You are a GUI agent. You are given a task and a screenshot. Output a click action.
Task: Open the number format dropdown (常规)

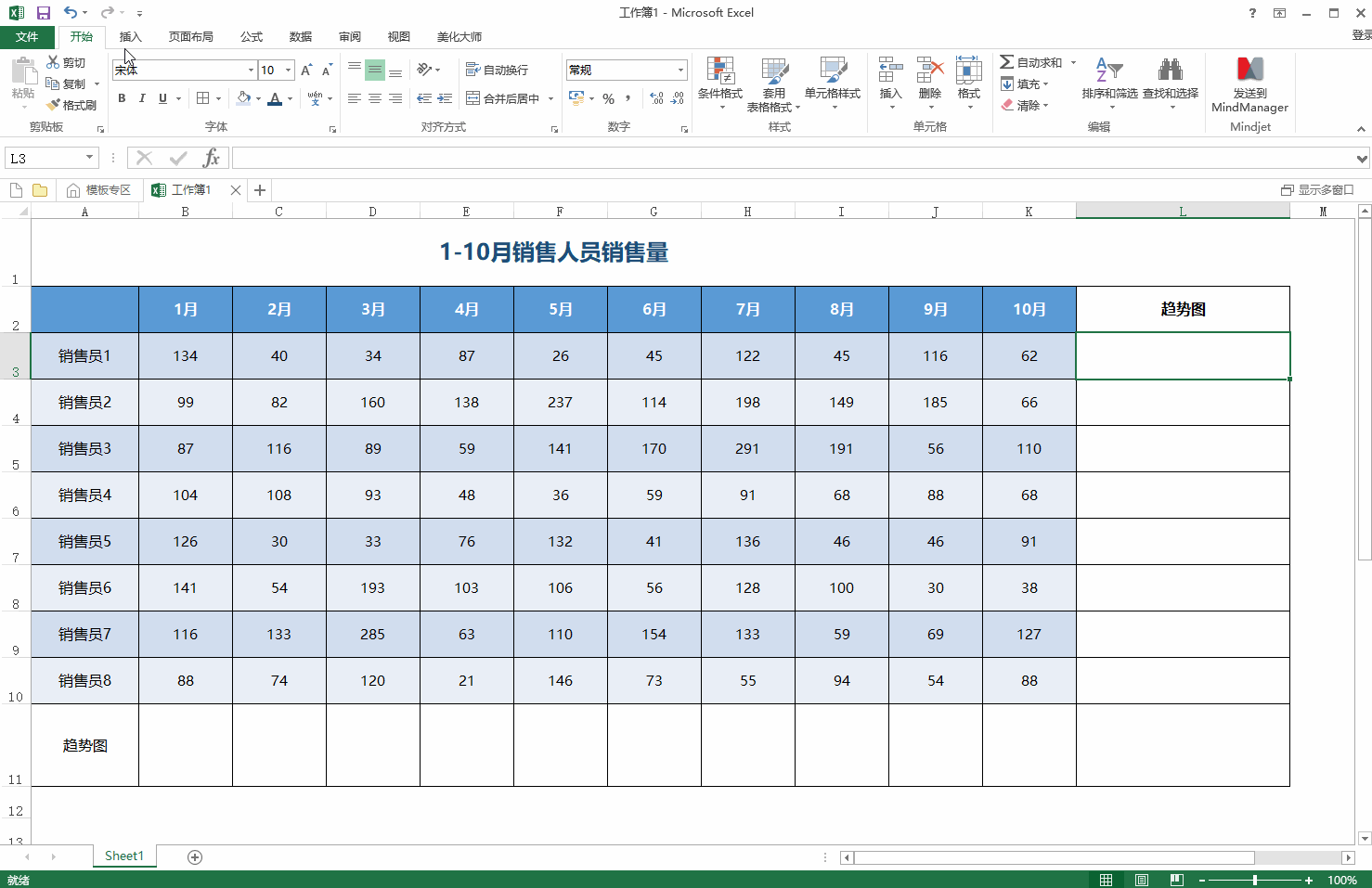(680, 70)
